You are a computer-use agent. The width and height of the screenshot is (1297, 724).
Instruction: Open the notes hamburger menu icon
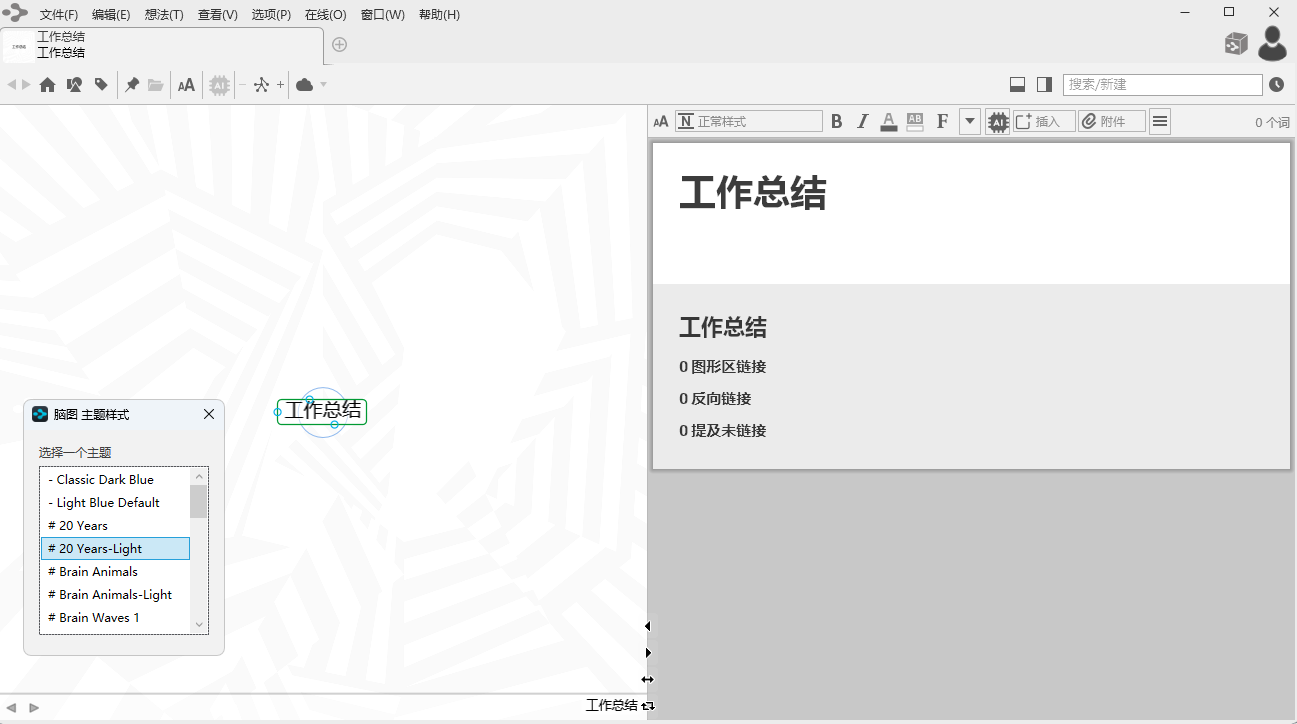click(x=1160, y=121)
